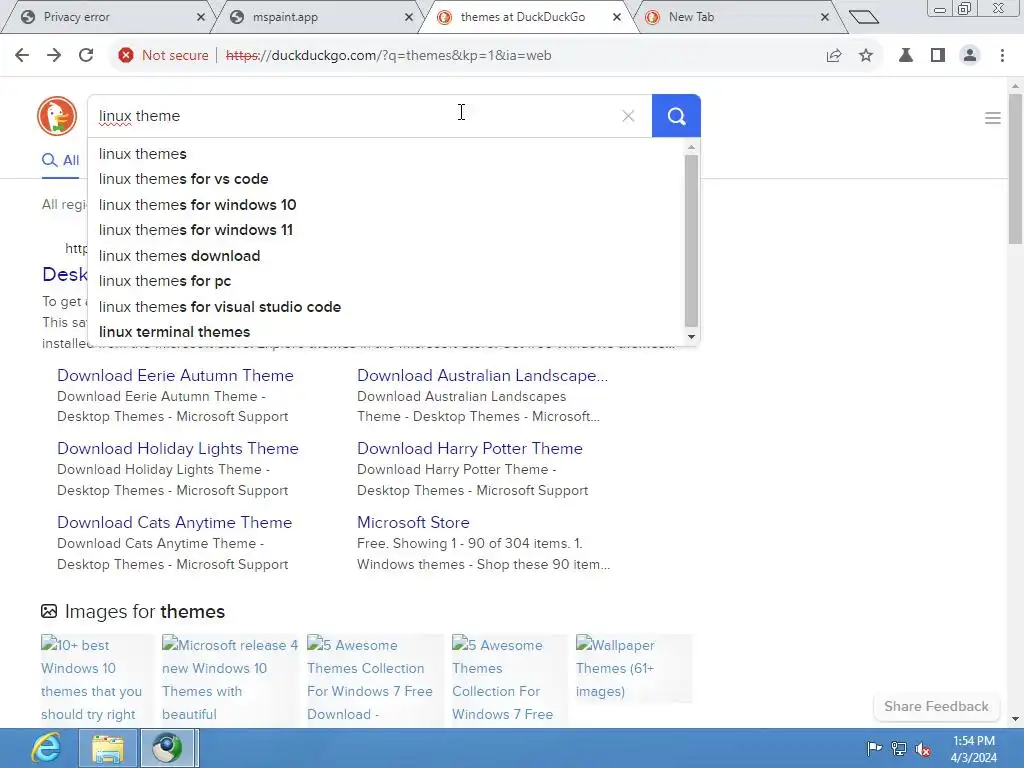
Task: Open Download Australian Landscape link
Action: point(482,376)
